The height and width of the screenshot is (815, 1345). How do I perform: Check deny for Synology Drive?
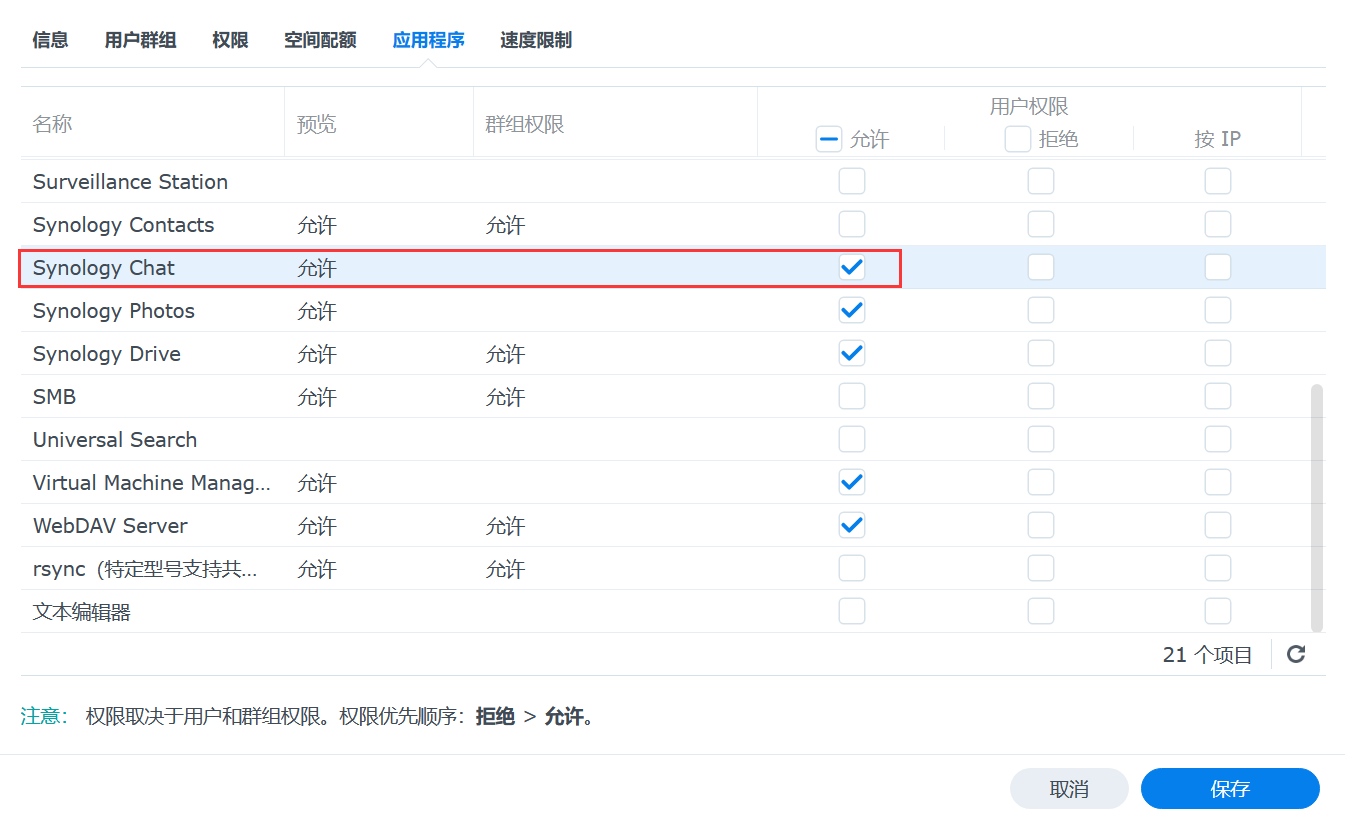click(x=1041, y=353)
